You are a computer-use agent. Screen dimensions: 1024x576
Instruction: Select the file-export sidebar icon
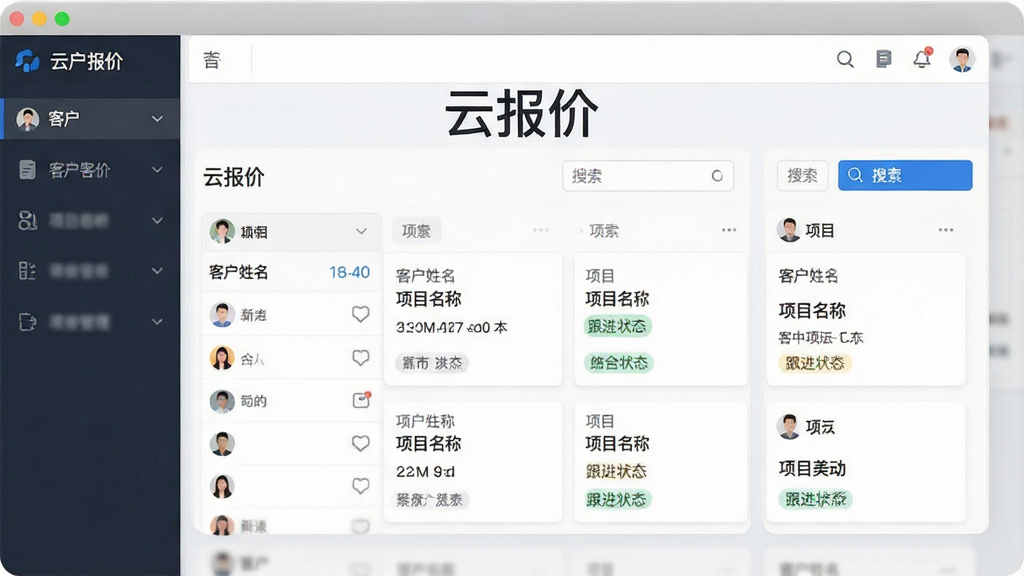[x=27, y=321]
